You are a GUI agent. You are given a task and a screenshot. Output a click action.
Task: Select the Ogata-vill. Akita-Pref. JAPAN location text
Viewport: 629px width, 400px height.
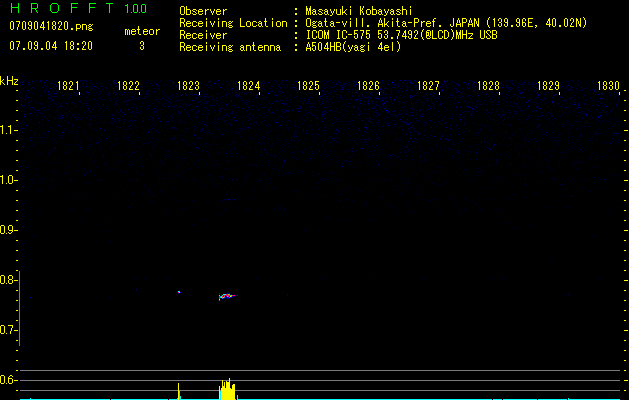(x=446, y=23)
